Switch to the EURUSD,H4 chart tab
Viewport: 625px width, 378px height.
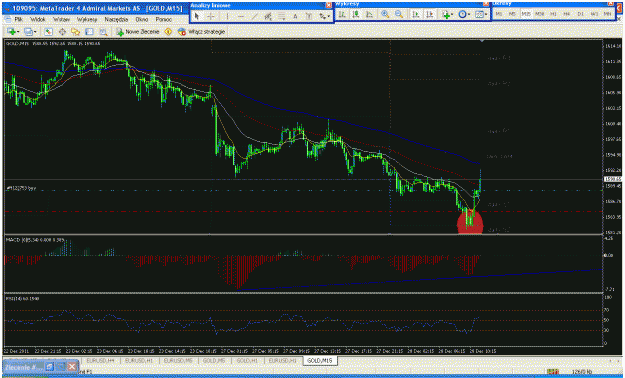100,360
